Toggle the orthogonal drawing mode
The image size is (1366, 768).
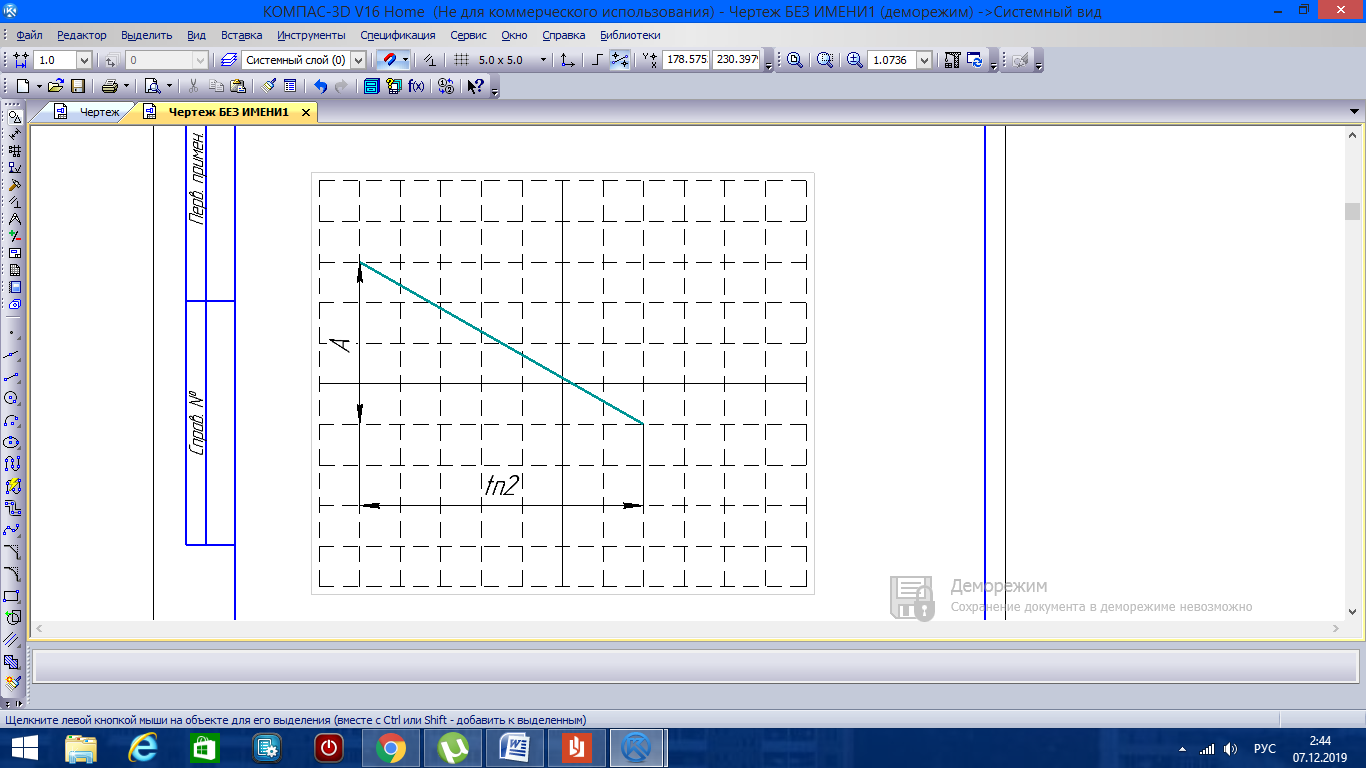(597, 60)
